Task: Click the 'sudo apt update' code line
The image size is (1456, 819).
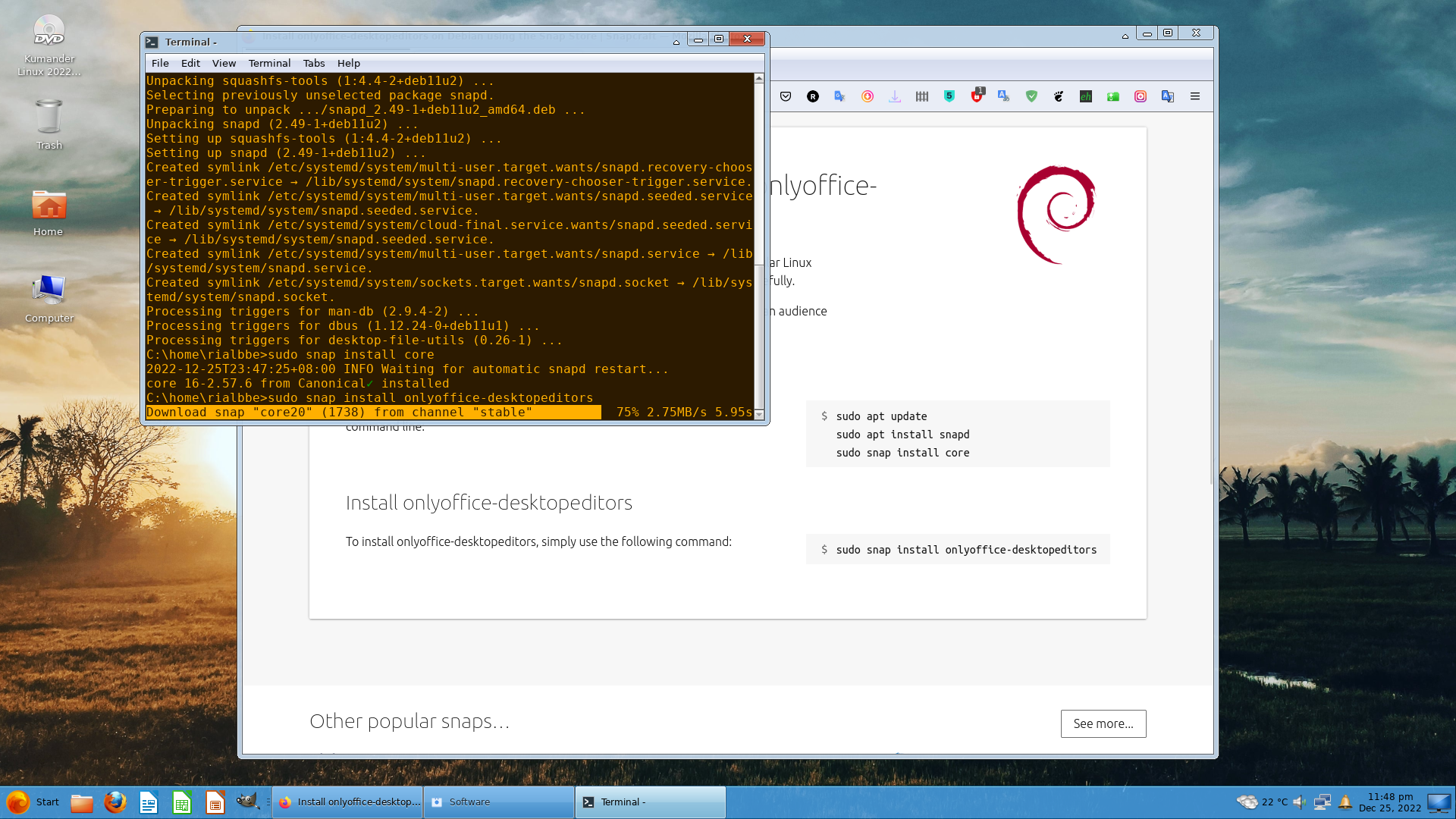Action: click(x=881, y=416)
